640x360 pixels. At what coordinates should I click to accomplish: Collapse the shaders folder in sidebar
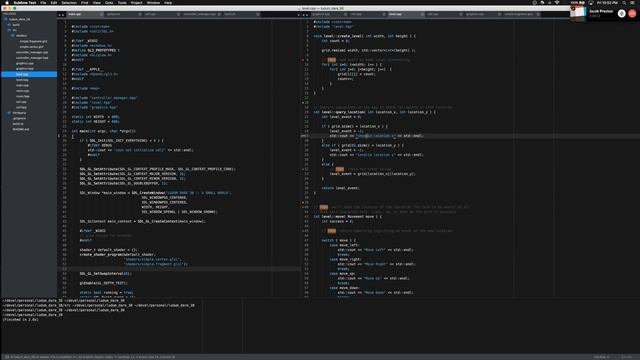[13, 36]
